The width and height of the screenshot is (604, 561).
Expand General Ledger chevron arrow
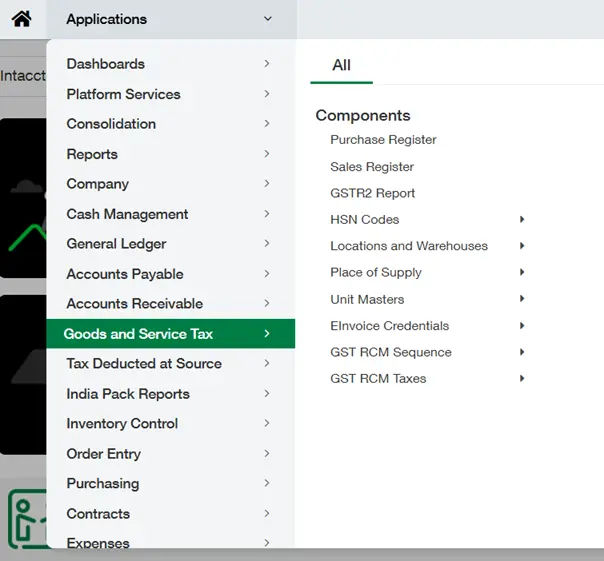pyautogui.click(x=267, y=244)
